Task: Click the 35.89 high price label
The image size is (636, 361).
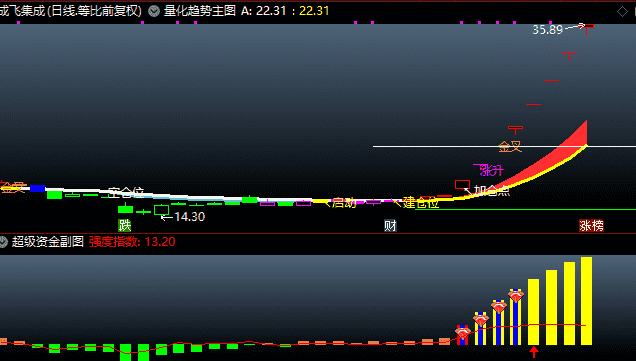Action: (x=548, y=30)
